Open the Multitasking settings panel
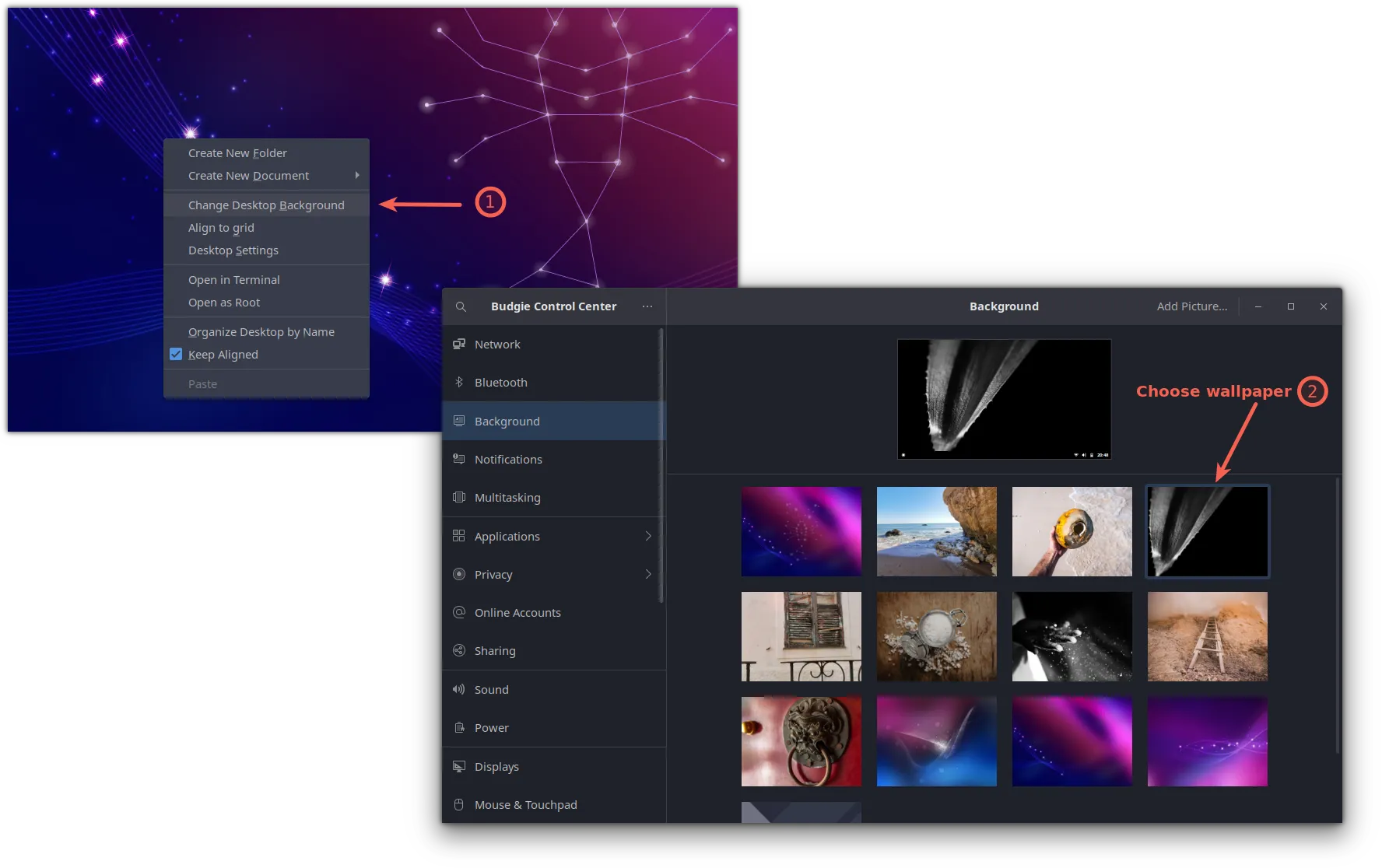1382x868 pixels. point(507,498)
